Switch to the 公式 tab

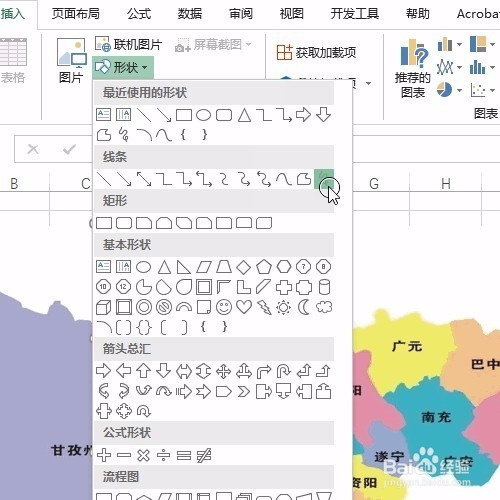pos(139,14)
